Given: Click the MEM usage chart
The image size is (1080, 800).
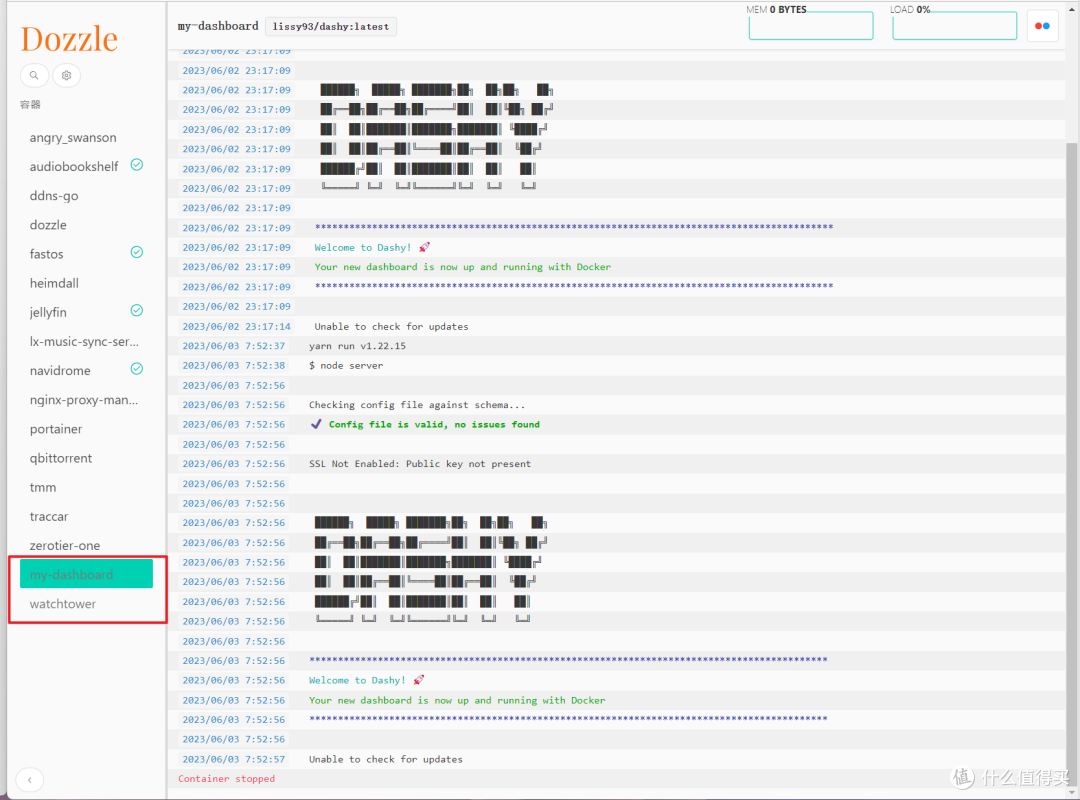Looking at the screenshot, I should [810, 25].
